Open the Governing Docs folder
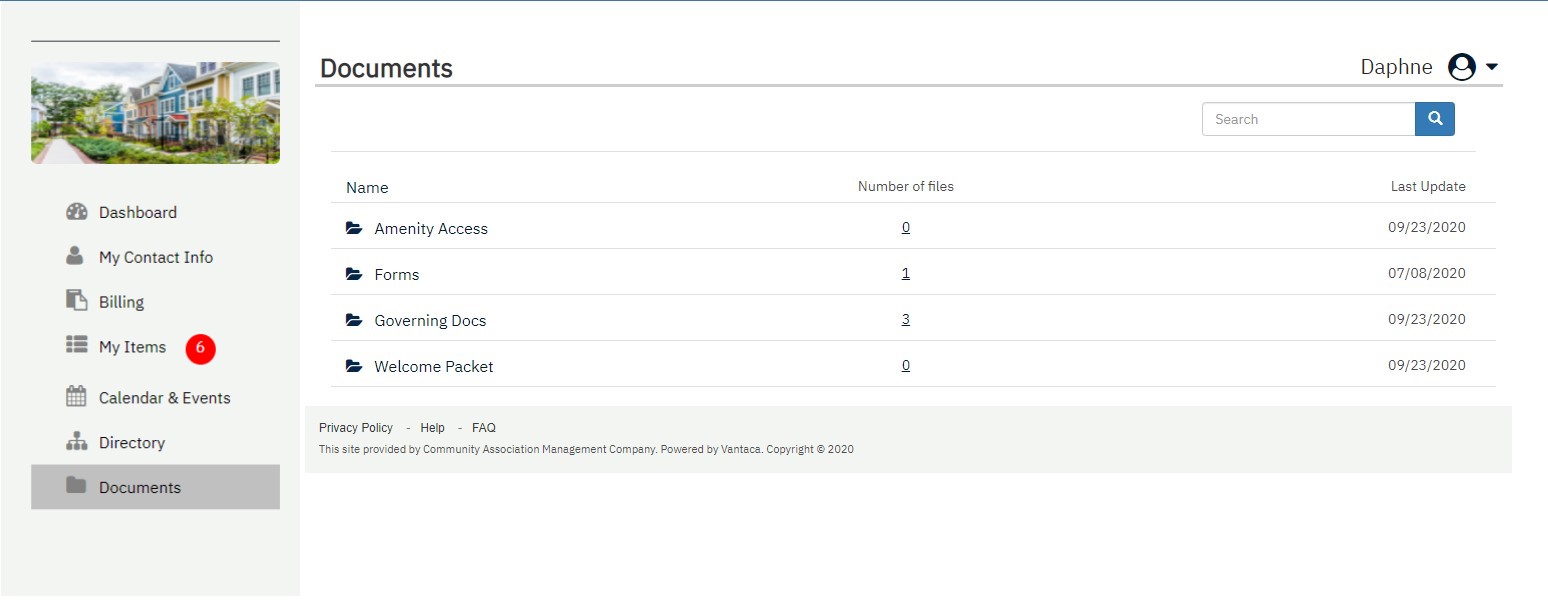 [x=430, y=320]
